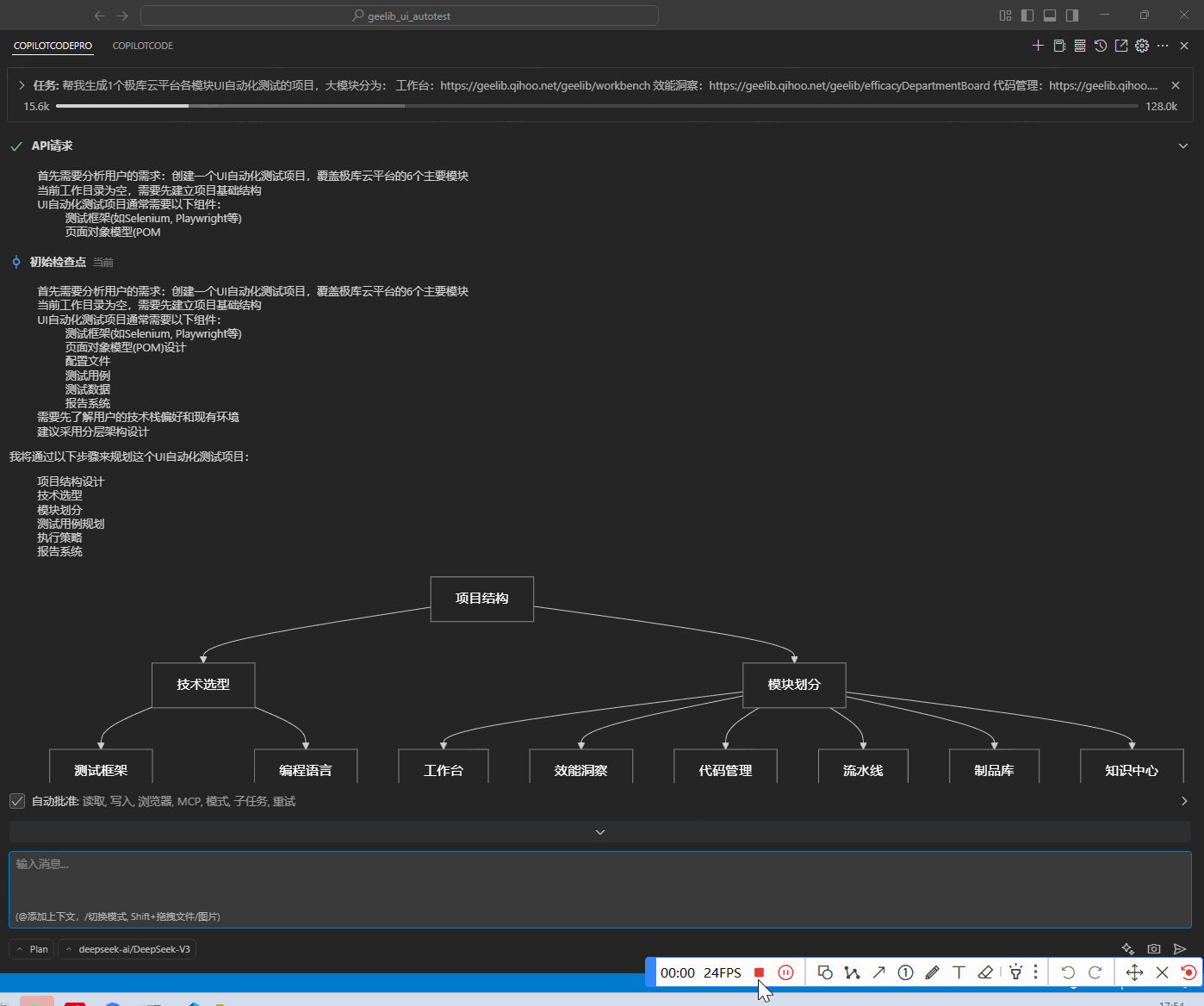Select the COPILOTCODEPRO tab
The height and width of the screenshot is (1006, 1204).
click(53, 46)
